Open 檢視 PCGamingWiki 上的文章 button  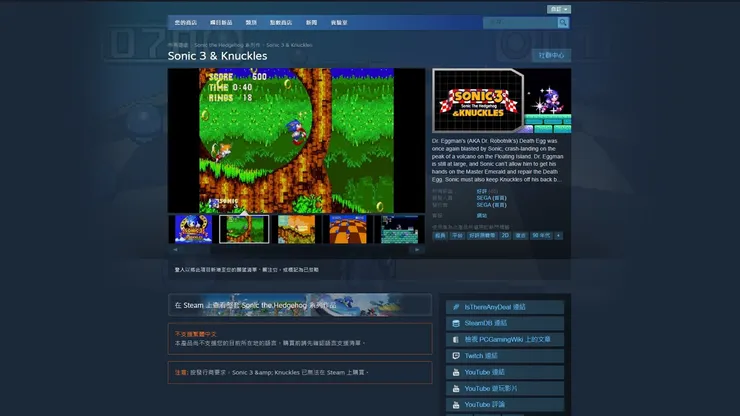click(x=505, y=340)
